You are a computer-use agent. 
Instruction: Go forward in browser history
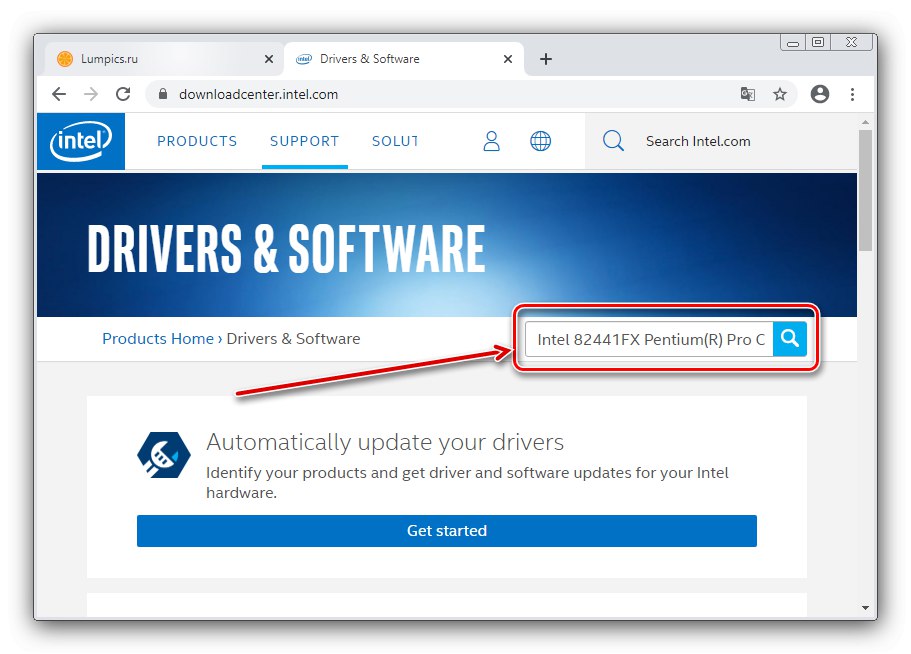91,94
